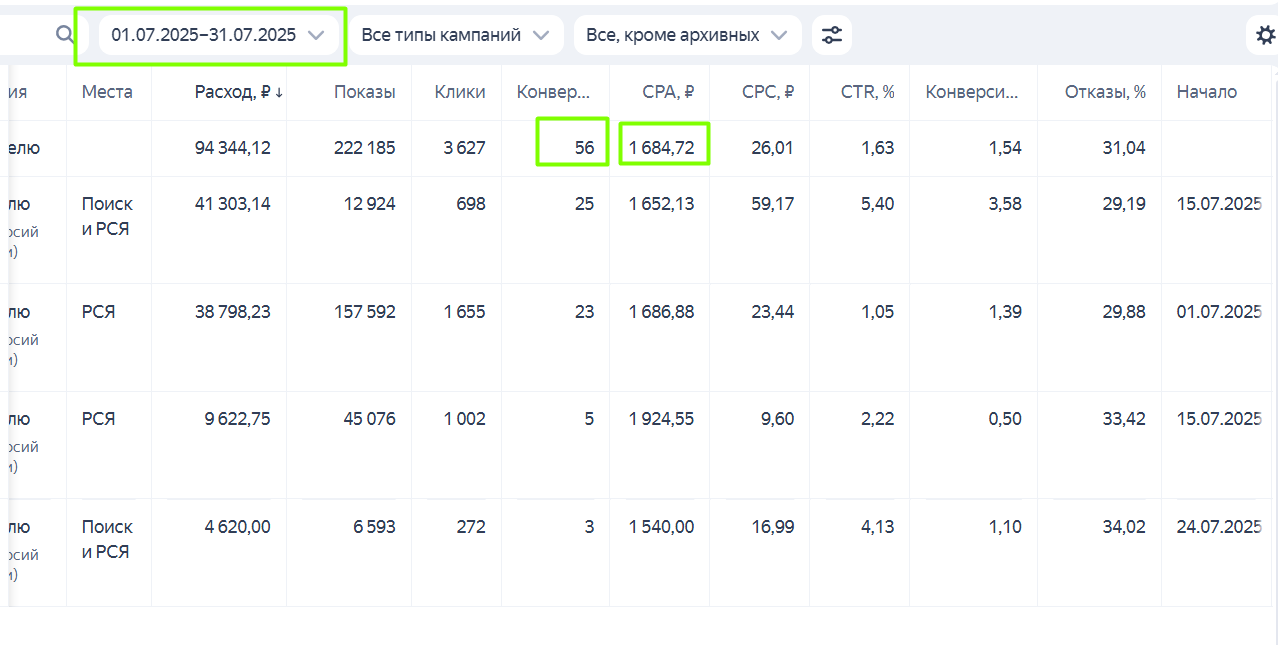Expand the "Все, кроме архивных" status filter
The height and width of the screenshot is (645, 1278).
click(x=686, y=35)
